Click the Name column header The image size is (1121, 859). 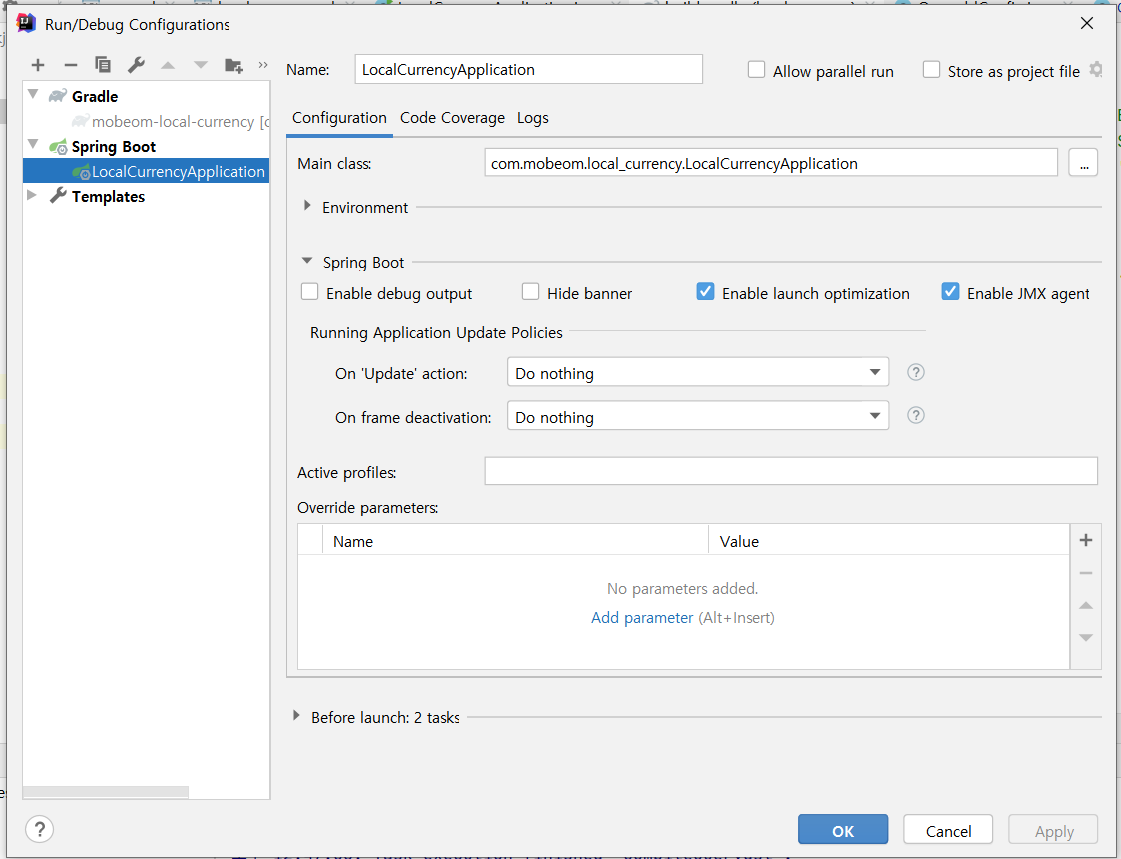click(x=515, y=541)
